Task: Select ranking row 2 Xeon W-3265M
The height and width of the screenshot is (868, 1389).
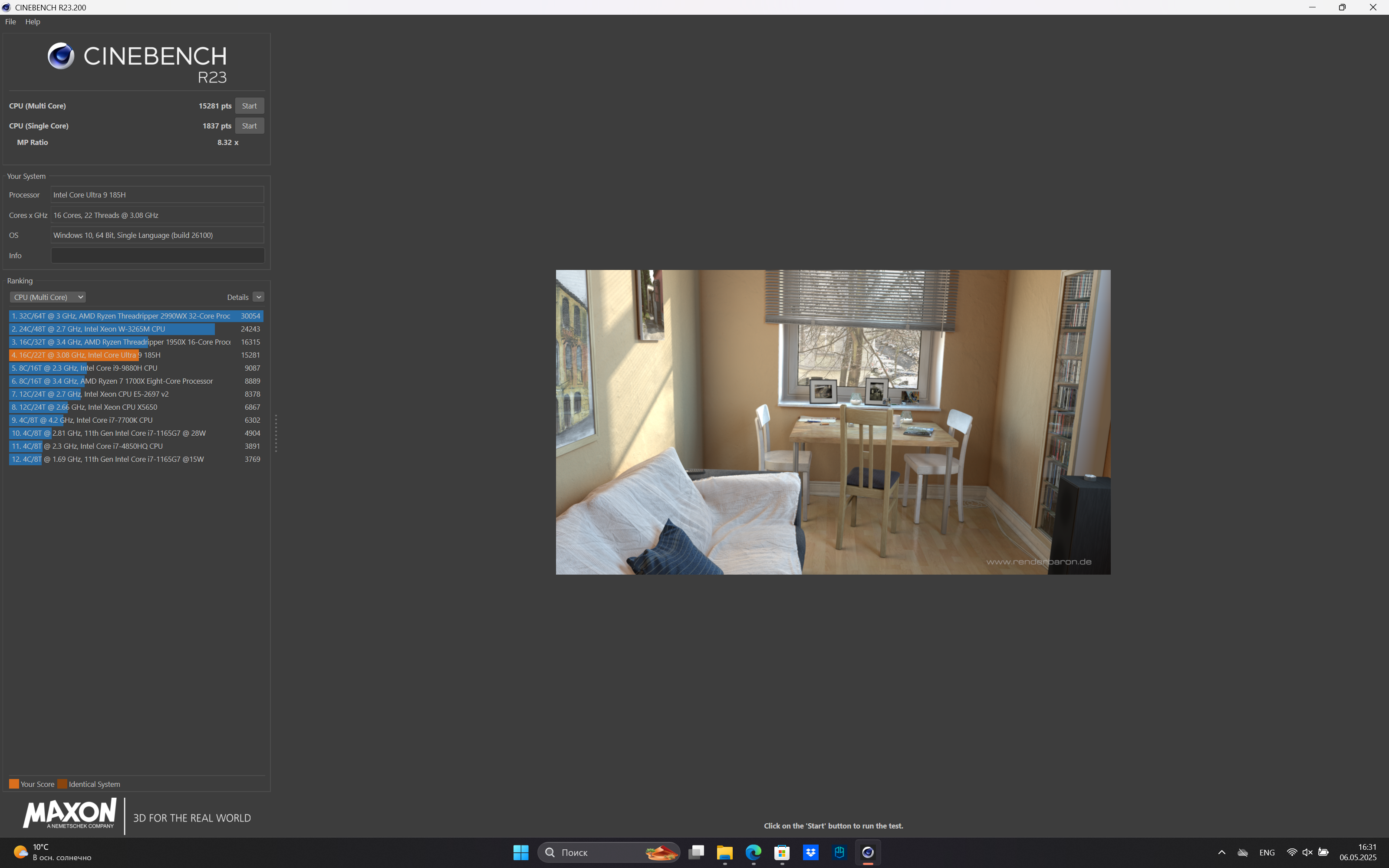Action: [x=136, y=329]
